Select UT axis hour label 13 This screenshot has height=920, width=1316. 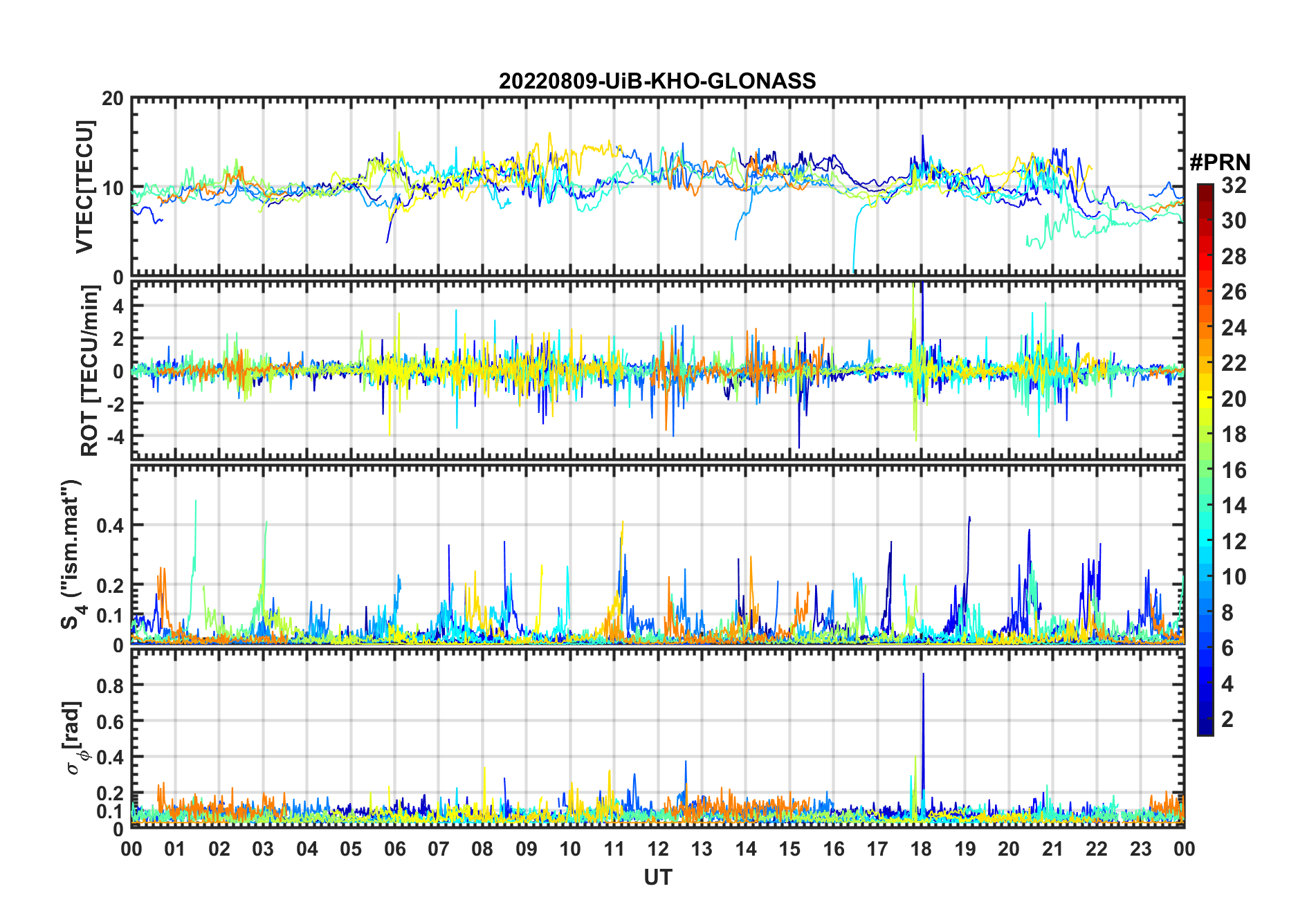click(x=702, y=849)
